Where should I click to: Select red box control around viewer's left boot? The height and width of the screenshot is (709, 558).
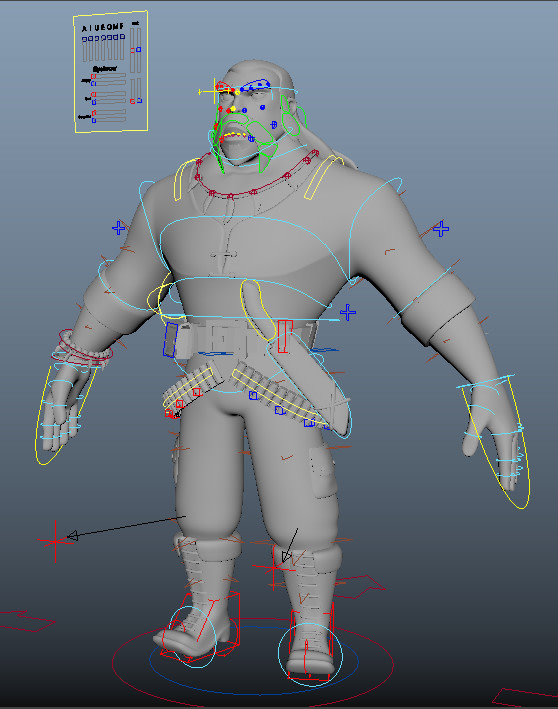click(x=201, y=626)
